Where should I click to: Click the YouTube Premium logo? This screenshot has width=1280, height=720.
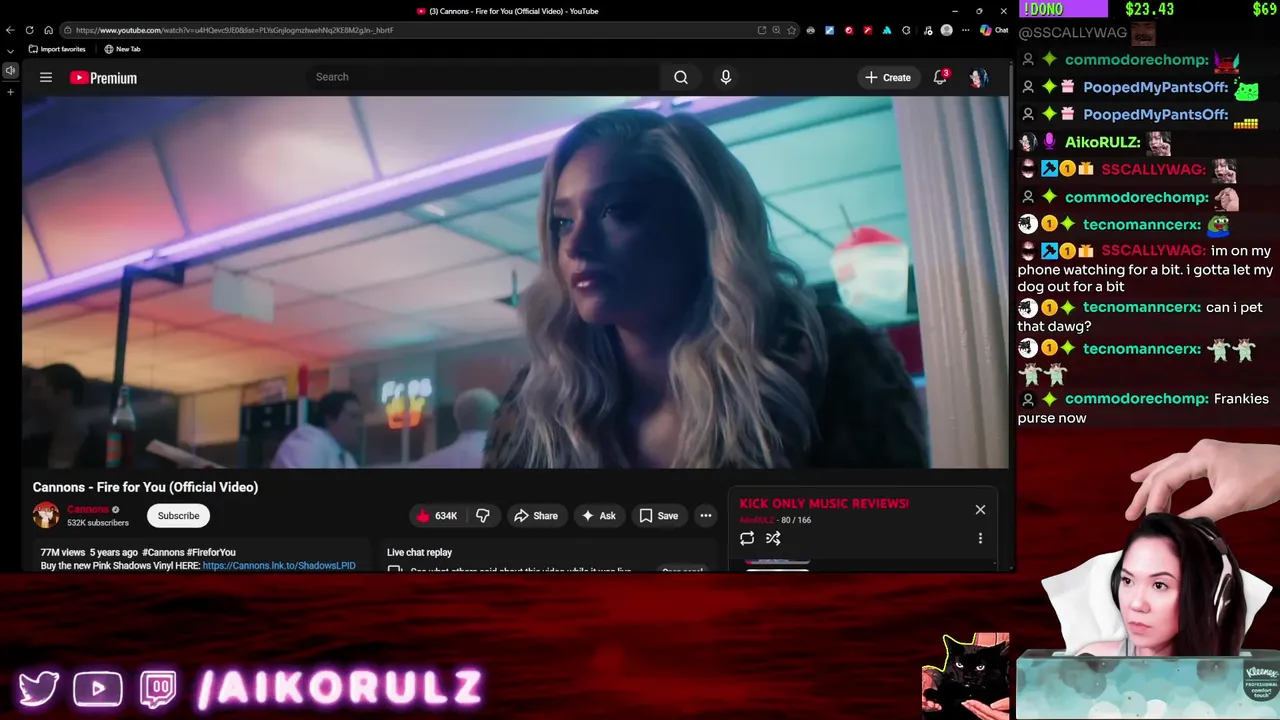pos(103,78)
